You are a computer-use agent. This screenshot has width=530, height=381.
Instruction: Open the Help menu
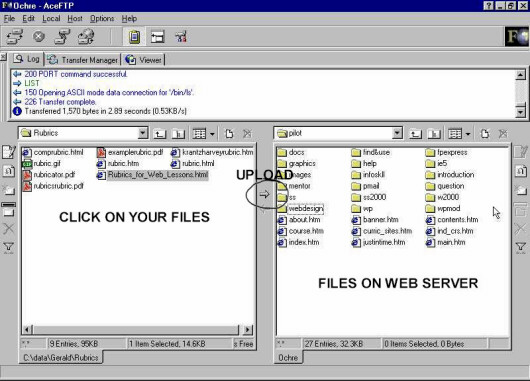pyautogui.click(x=129, y=19)
